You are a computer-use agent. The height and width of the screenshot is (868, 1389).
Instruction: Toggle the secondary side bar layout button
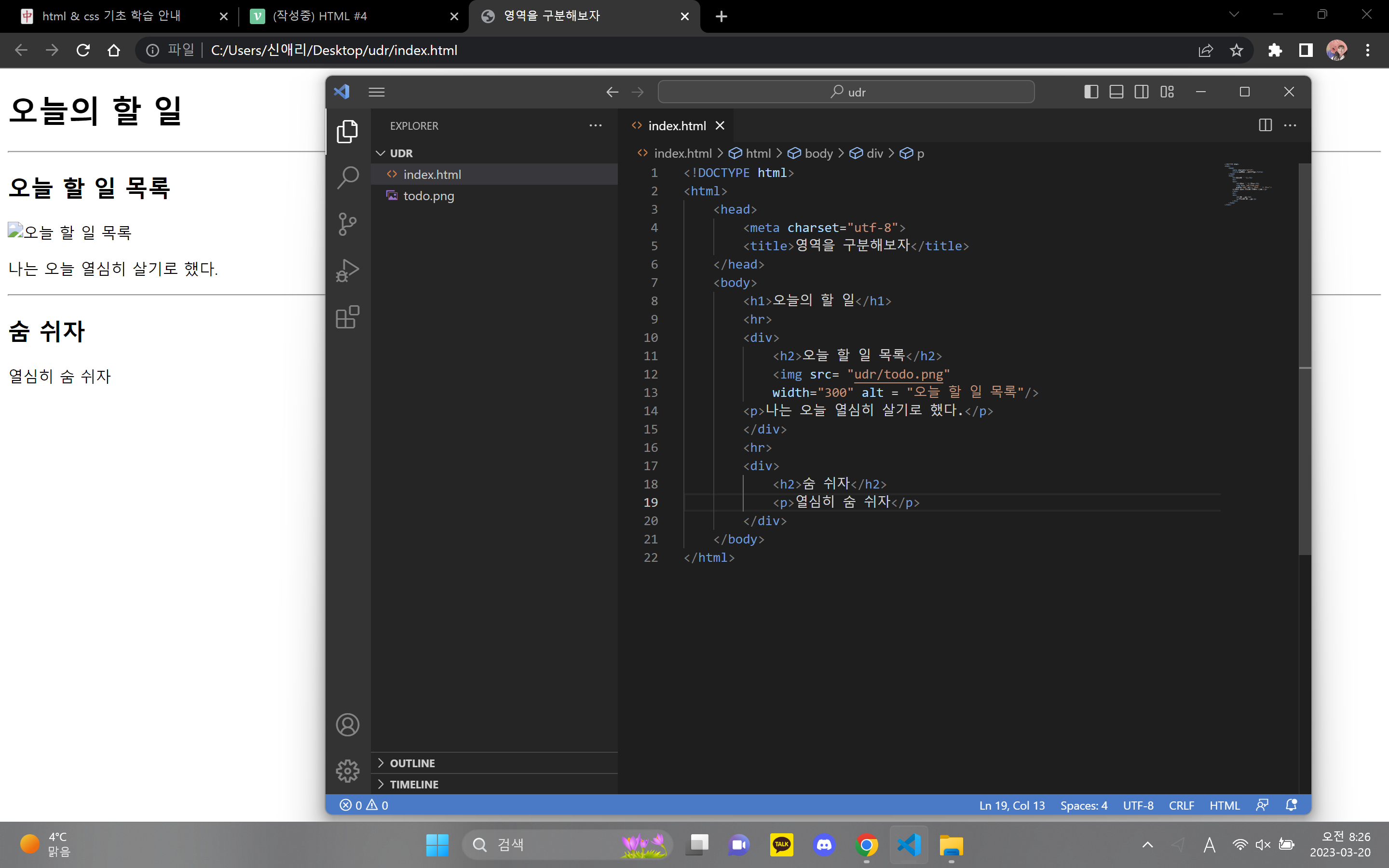pyautogui.click(x=1141, y=92)
